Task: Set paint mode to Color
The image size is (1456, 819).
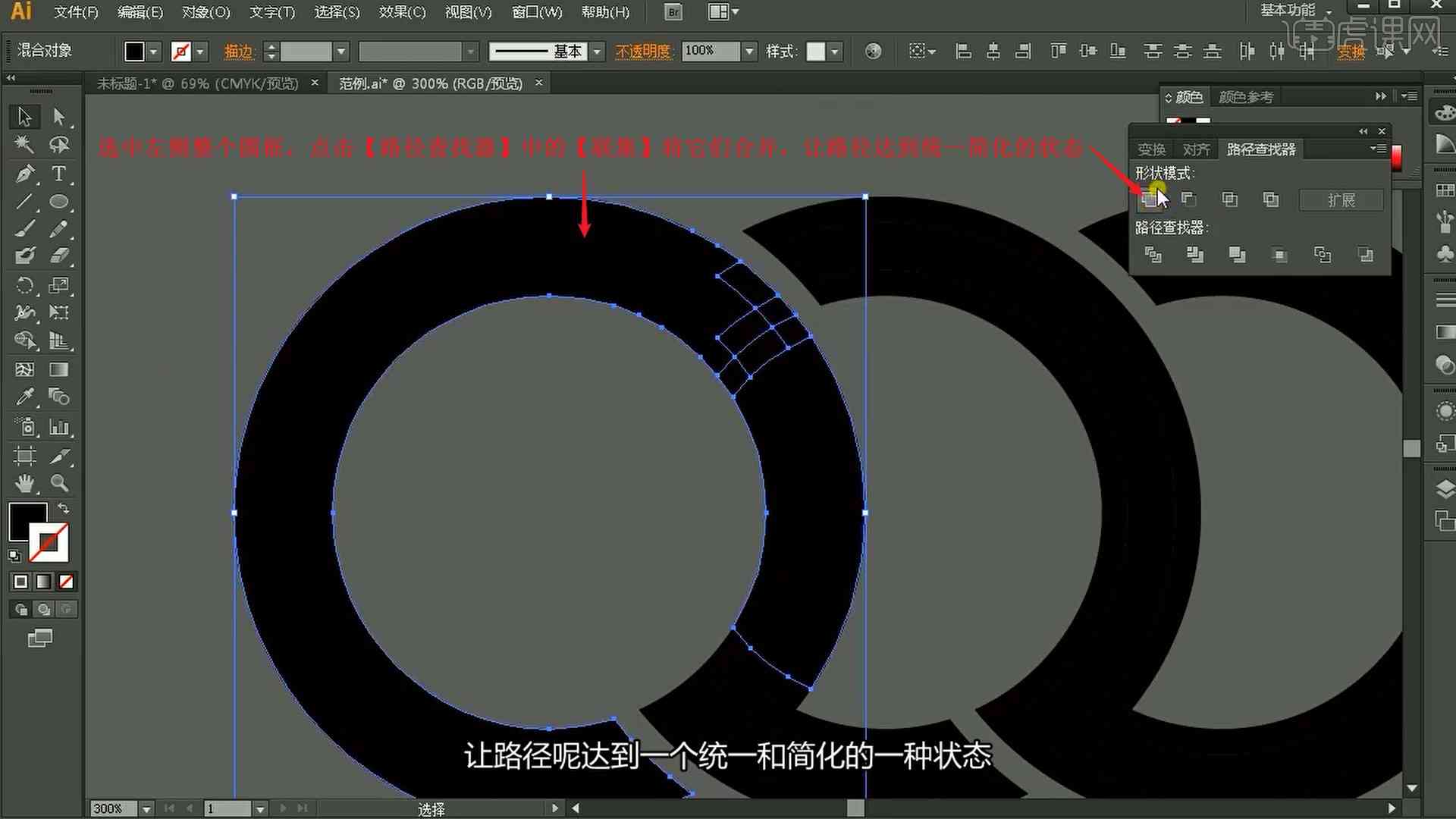Action: tap(20, 582)
